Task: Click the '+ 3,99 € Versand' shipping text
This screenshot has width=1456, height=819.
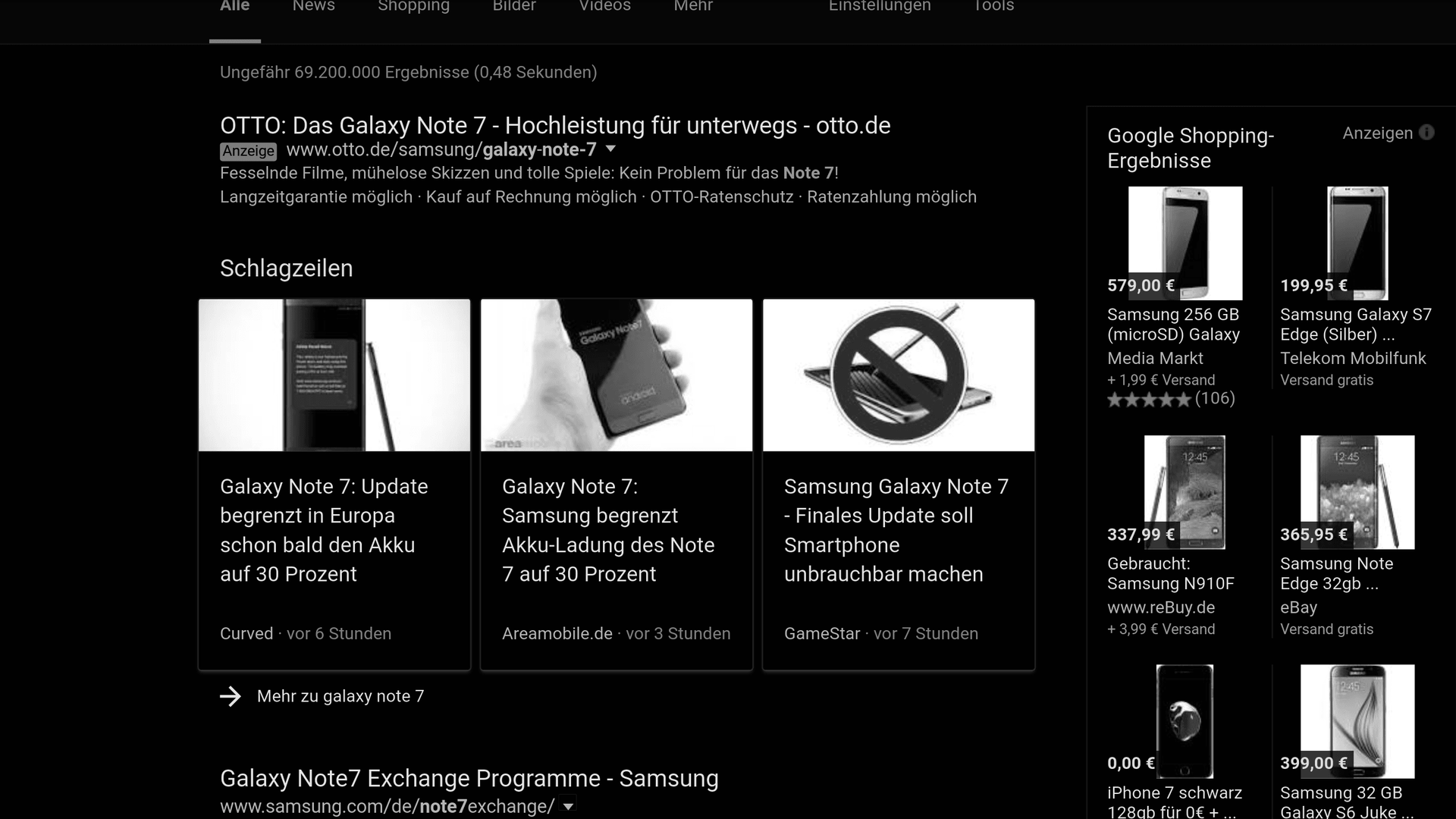Action: (1161, 629)
